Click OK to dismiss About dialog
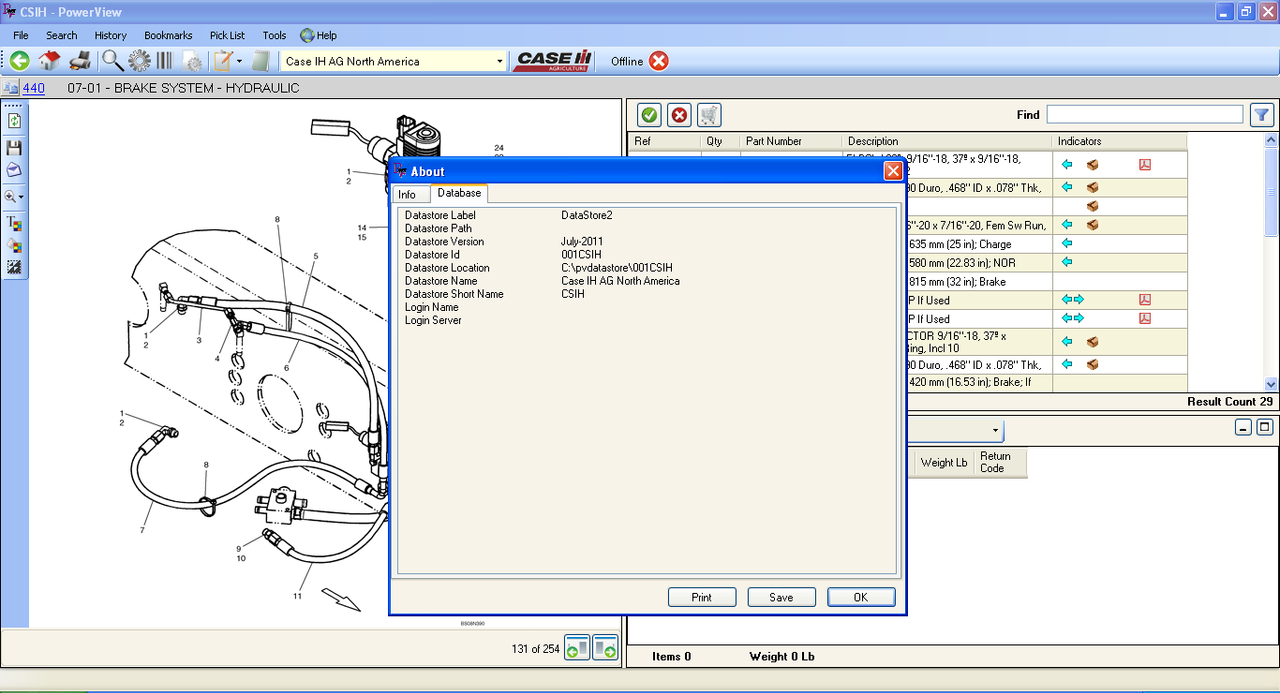Image resolution: width=1280 pixels, height=693 pixels. 861,597
